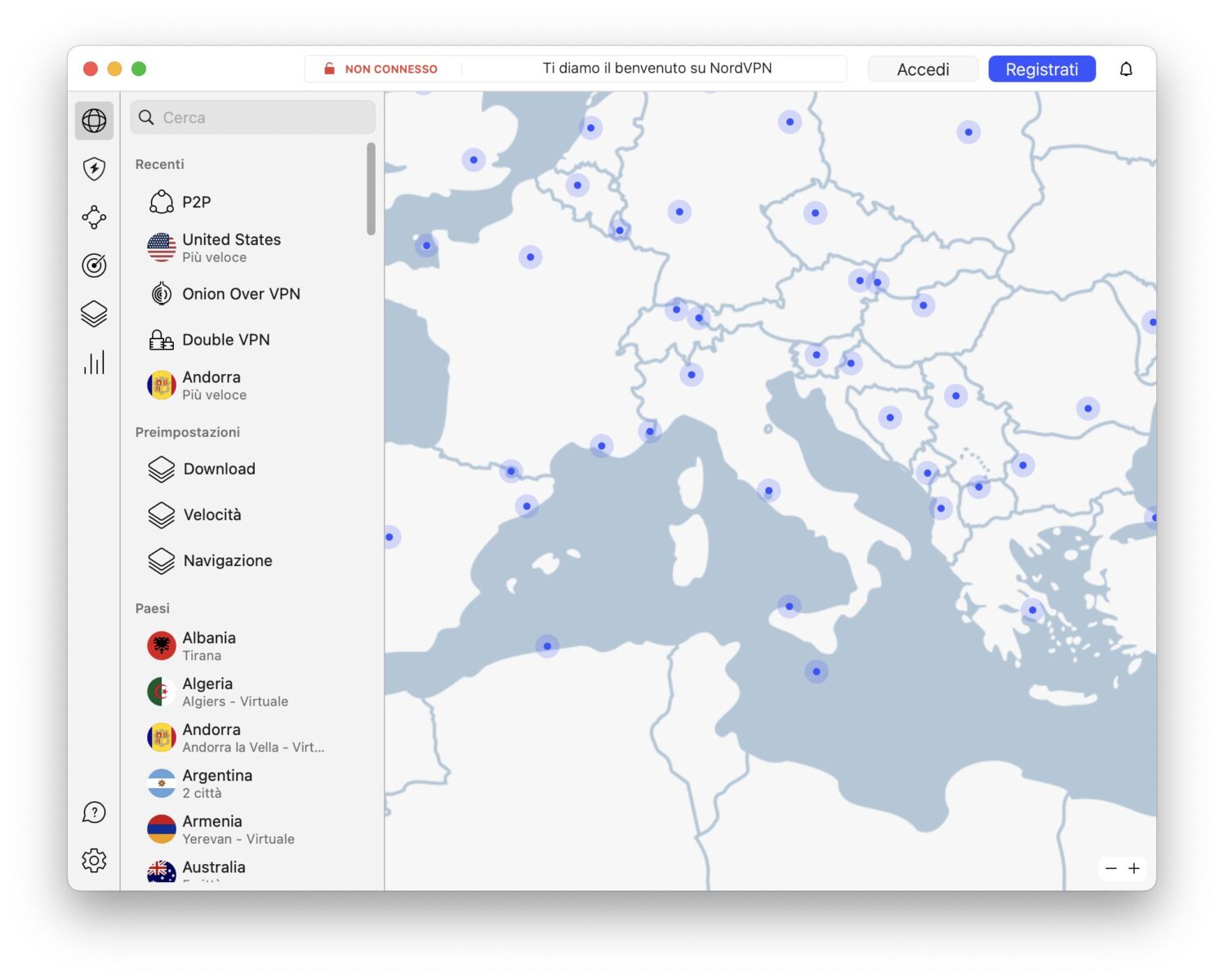1224x980 pixels.
Task: Click the Cerca search field
Action: 251,117
